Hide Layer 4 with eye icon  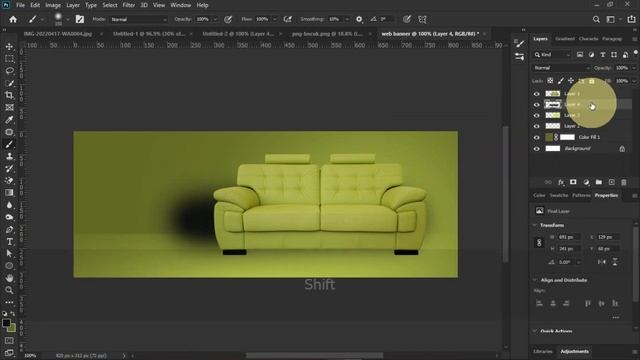[x=537, y=105]
